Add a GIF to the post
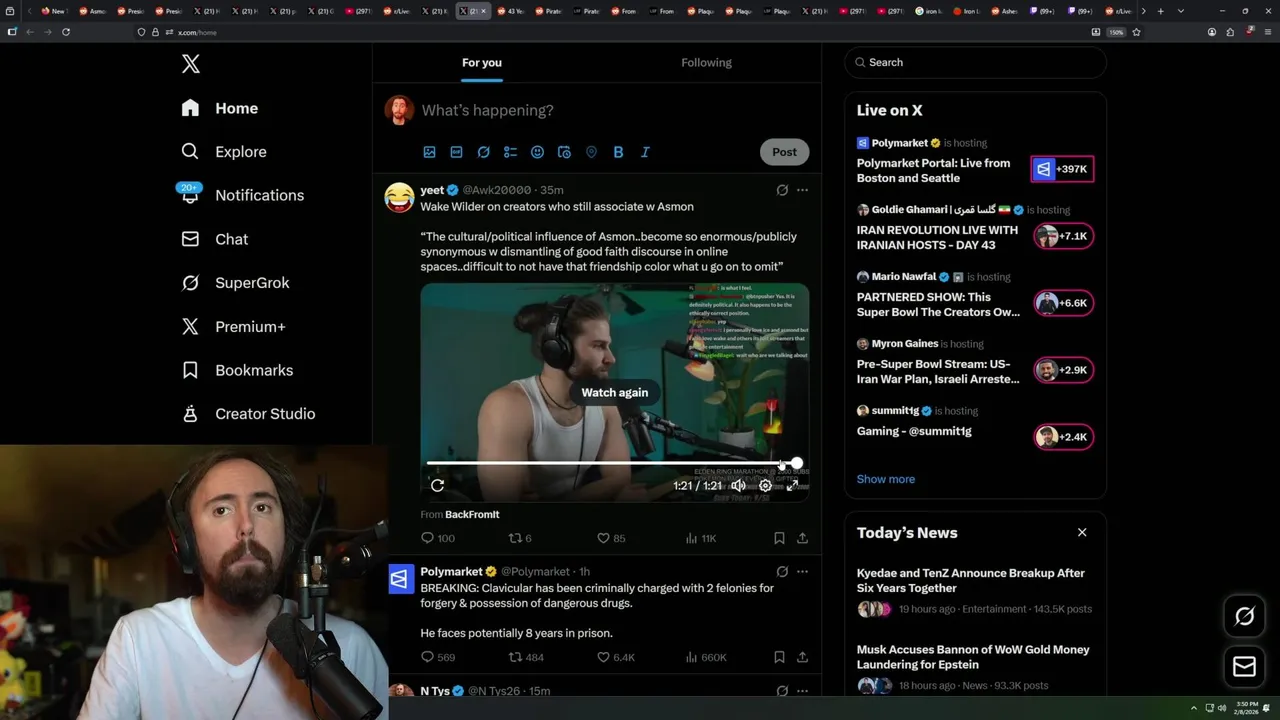This screenshot has height=720, width=1280. (456, 152)
